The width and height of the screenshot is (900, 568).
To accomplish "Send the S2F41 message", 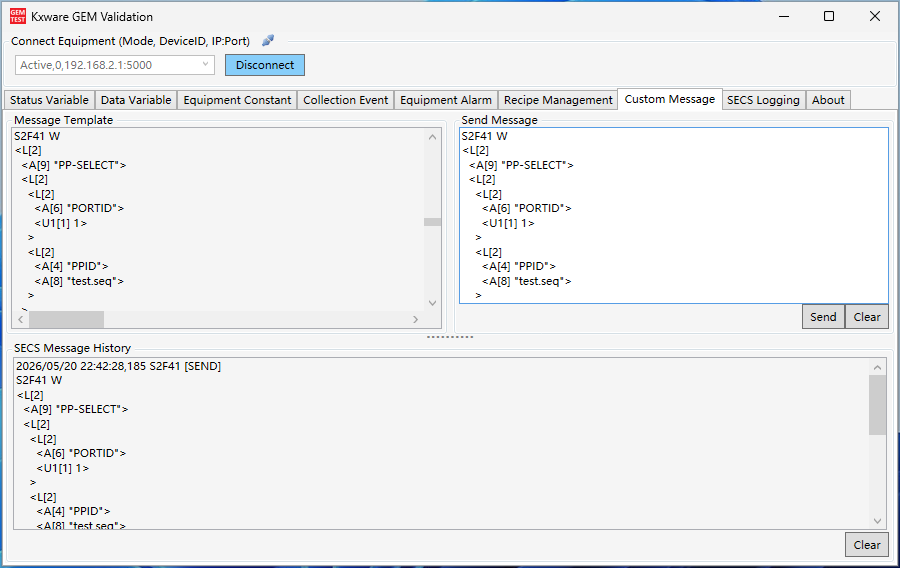I will tap(823, 317).
